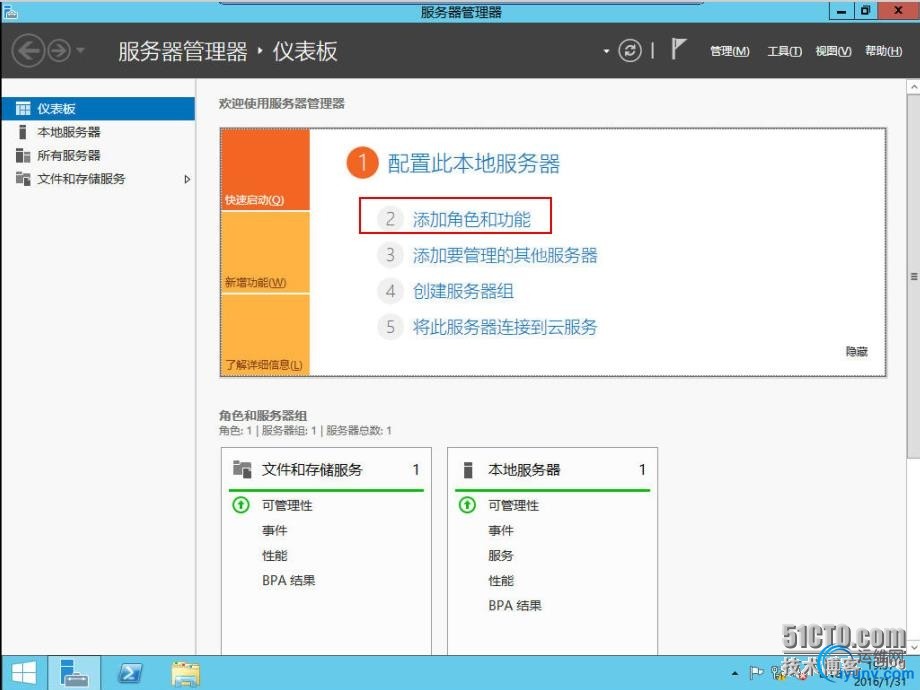Click the scrollbar up arrow
Viewport: 920px width, 690px height.
[x=914, y=87]
